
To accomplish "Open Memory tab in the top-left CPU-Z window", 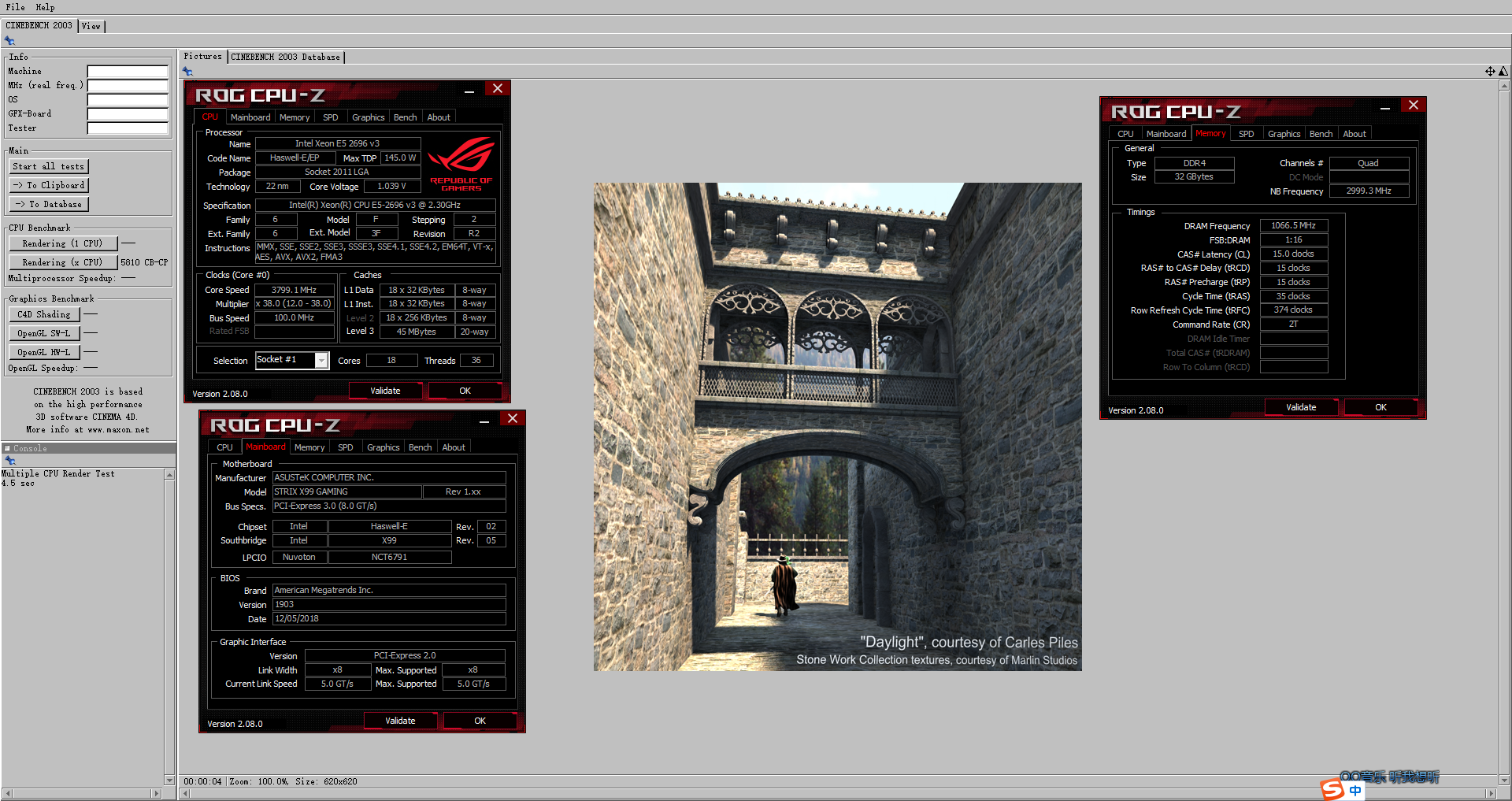I will pyautogui.click(x=295, y=117).
